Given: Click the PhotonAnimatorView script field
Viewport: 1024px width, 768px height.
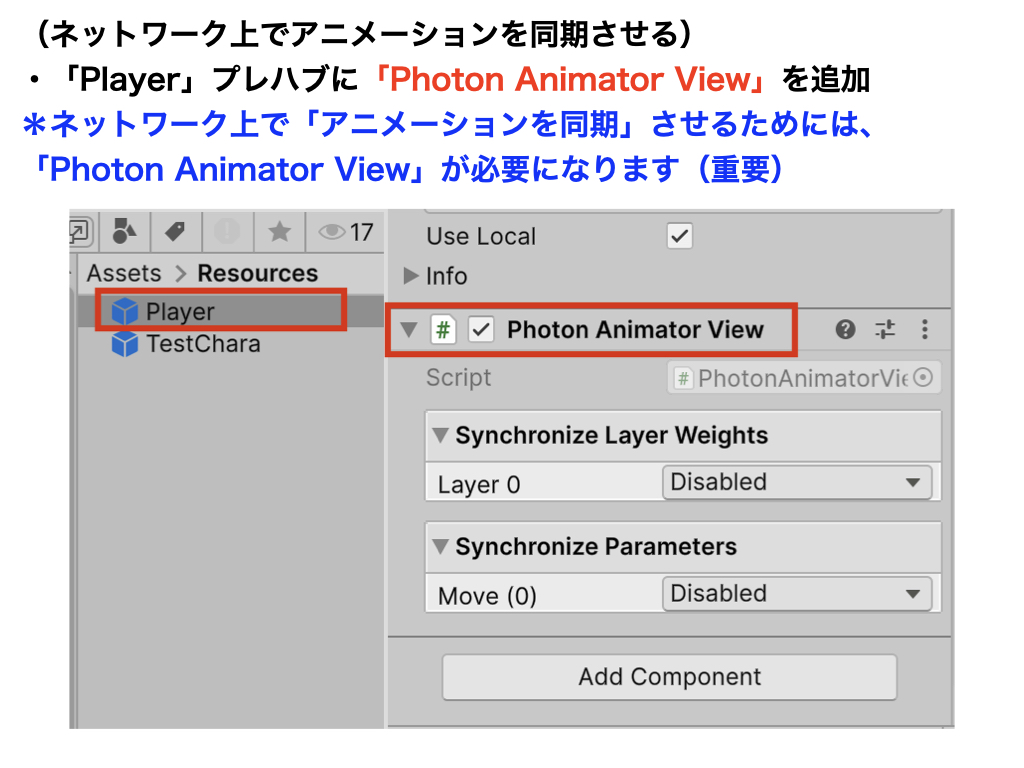Looking at the screenshot, I should [x=804, y=378].
